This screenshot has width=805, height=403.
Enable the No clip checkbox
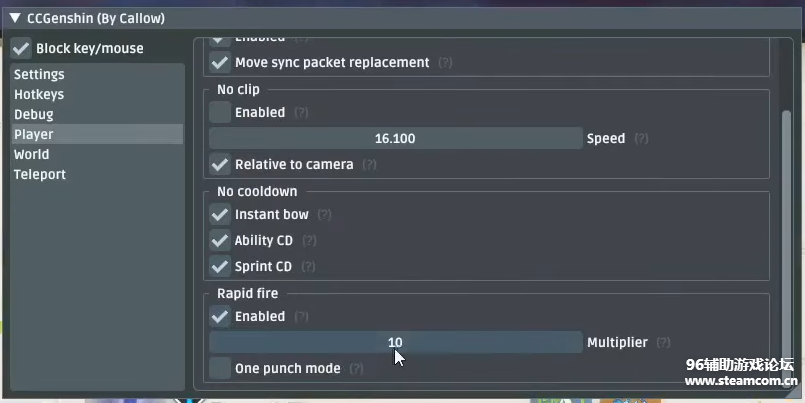[220, 113]
